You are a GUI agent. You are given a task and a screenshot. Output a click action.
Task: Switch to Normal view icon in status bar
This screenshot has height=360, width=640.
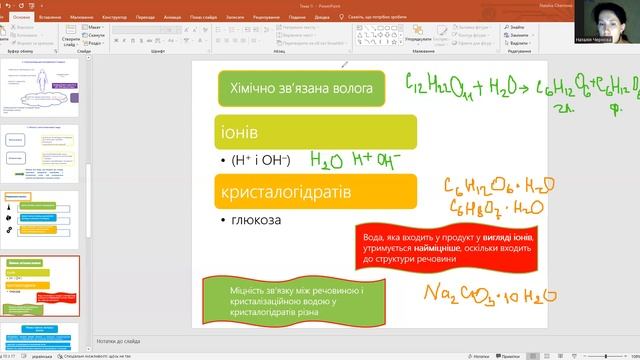point(533,356)
